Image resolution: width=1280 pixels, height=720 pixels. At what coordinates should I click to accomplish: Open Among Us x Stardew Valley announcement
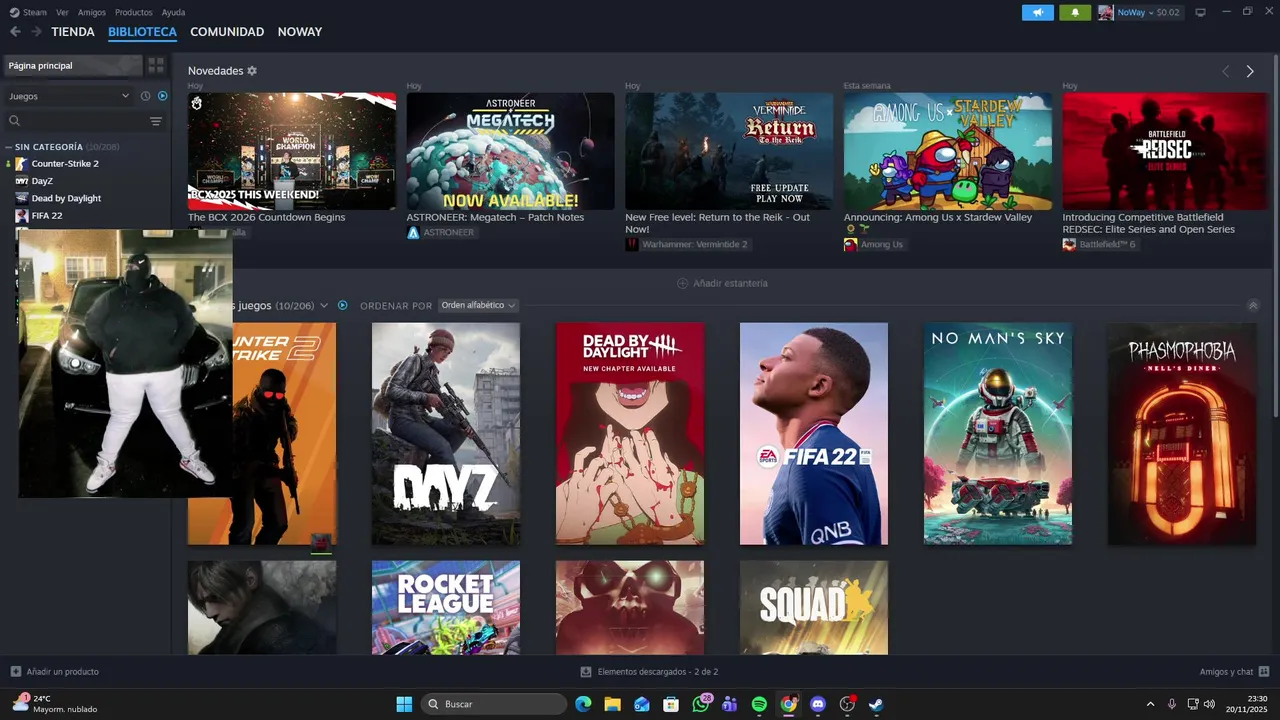pos(948,151)
